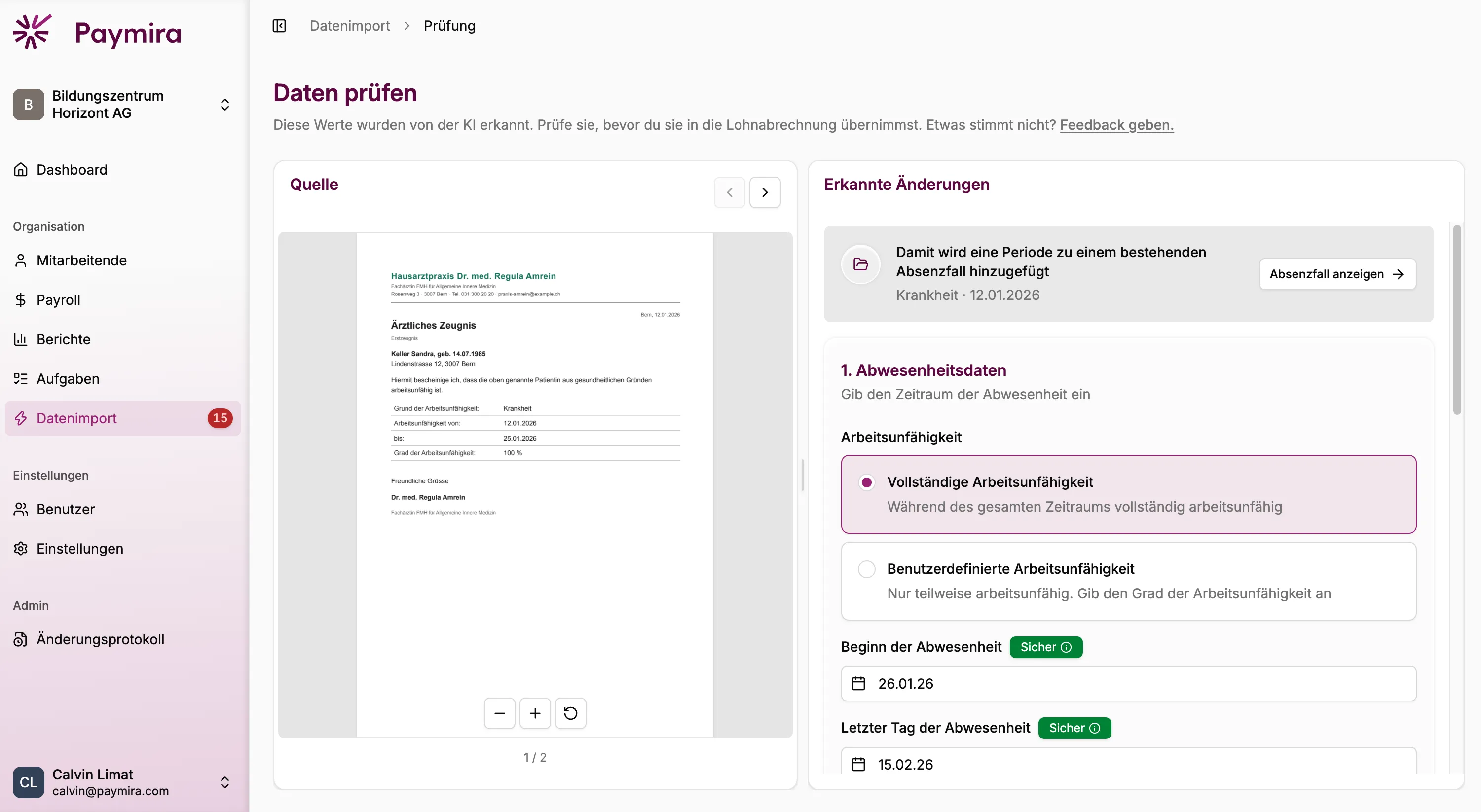
Task: Click the Payroll dollar sign icon
Action: tap(21, 300)
